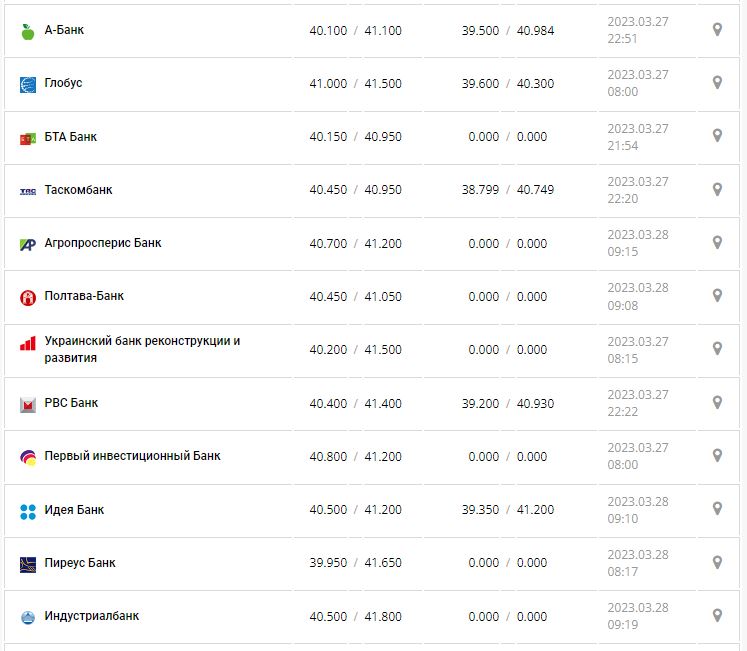Open map pin for Индустриалбанк
This screenshot has width=747, height=651.
[x=717, y=615]
